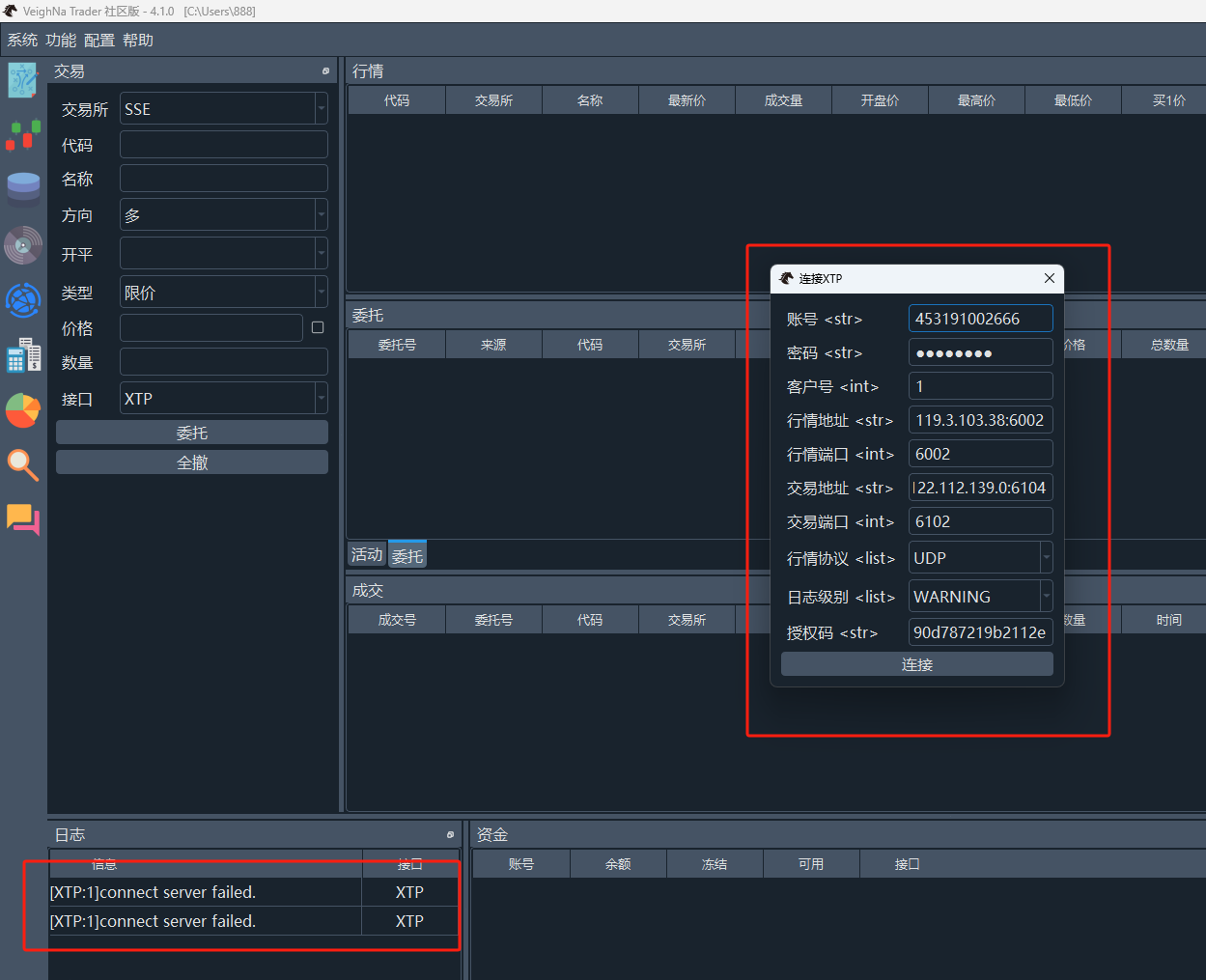Edit the 交易端口 field showing 6102

point(981,521)
